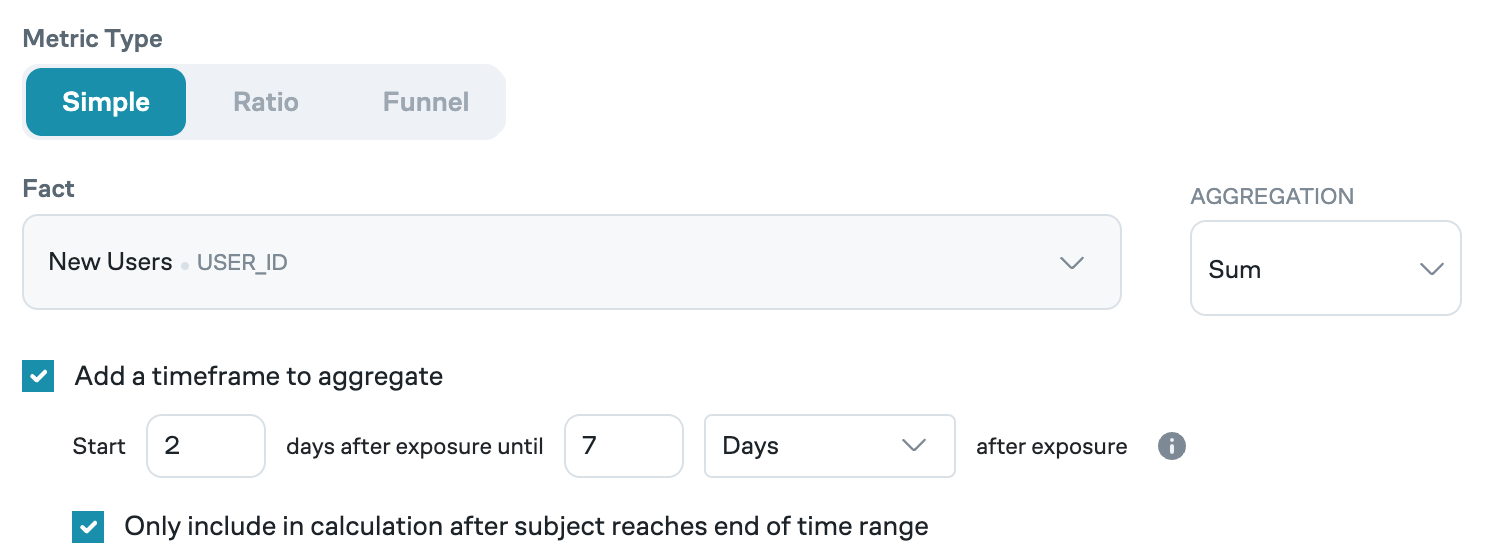Click the 'Add a timeframe to aggregate' label
The width and height of the screenshot is (1492, 560).
click(259, 377)
